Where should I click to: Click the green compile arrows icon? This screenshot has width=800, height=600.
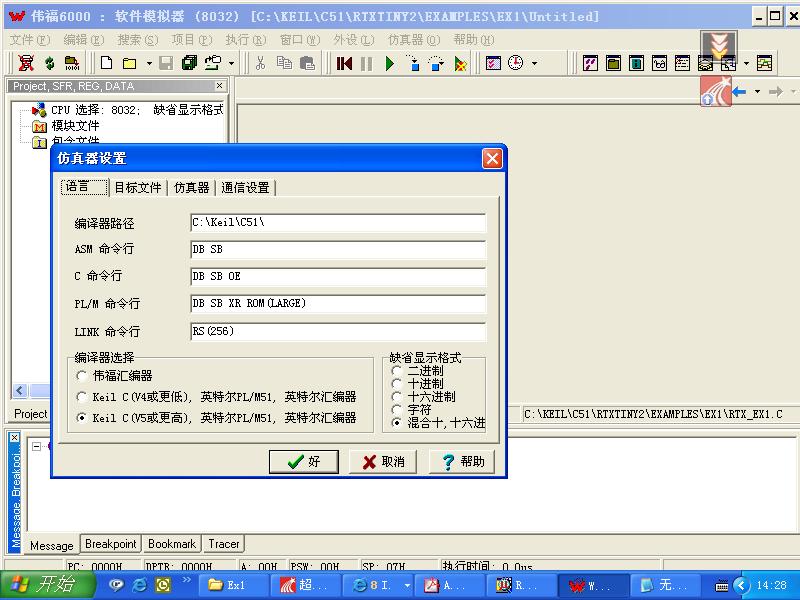(49, 63)
